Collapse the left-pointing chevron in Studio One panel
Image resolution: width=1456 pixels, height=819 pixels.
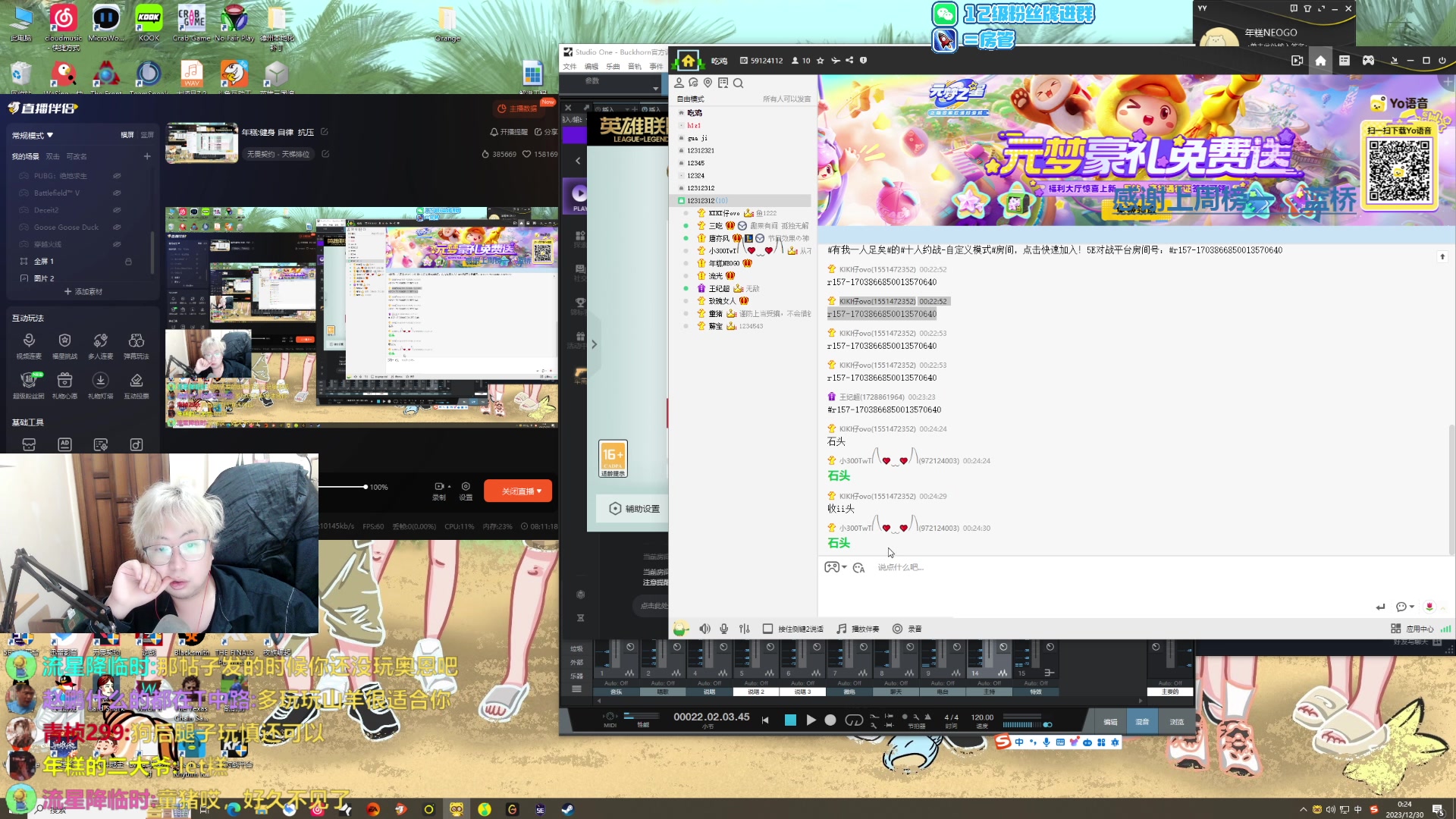[x=578, y=161]
